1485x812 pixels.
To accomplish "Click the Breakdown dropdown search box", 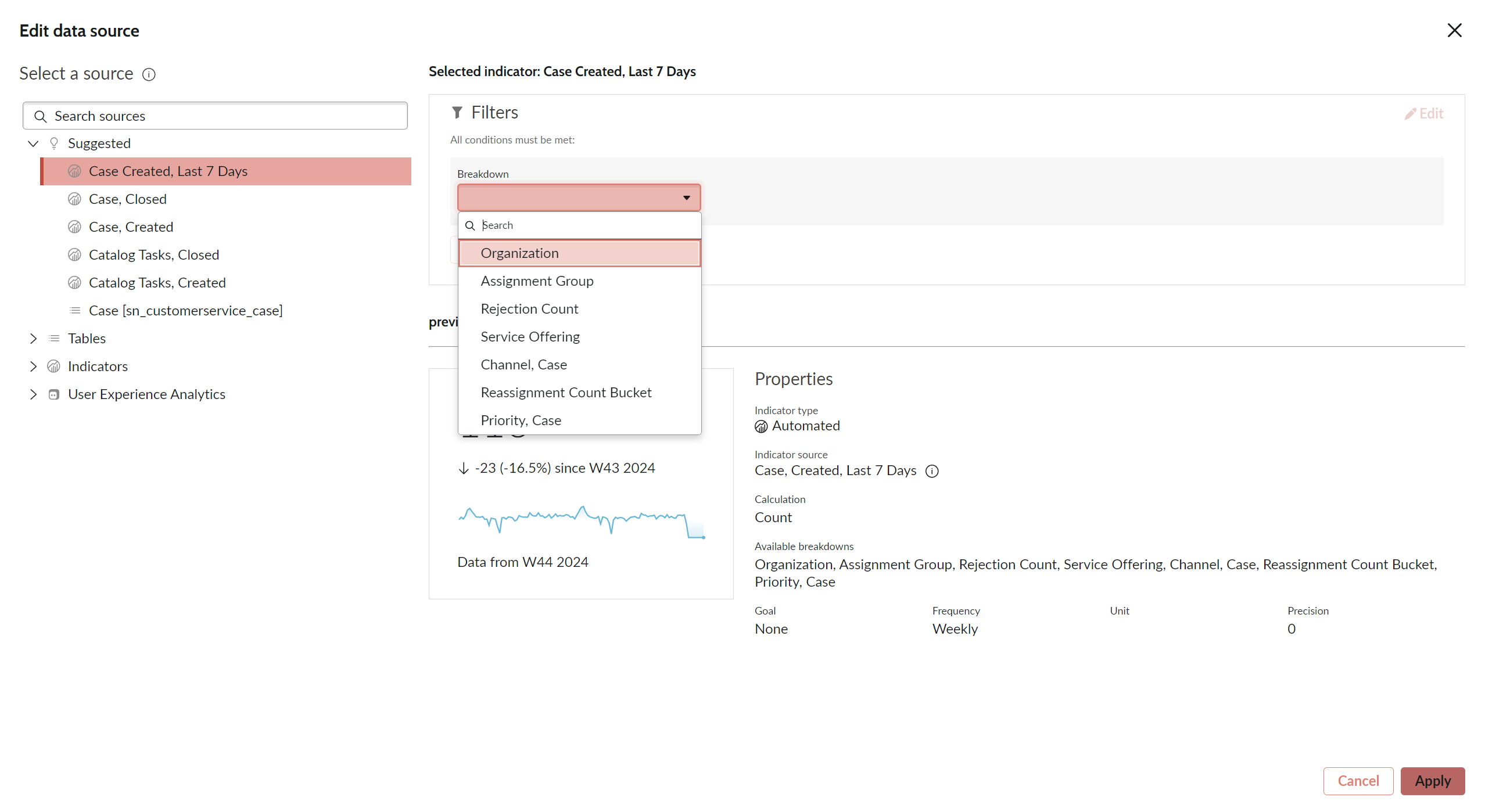I will [579, 225].
